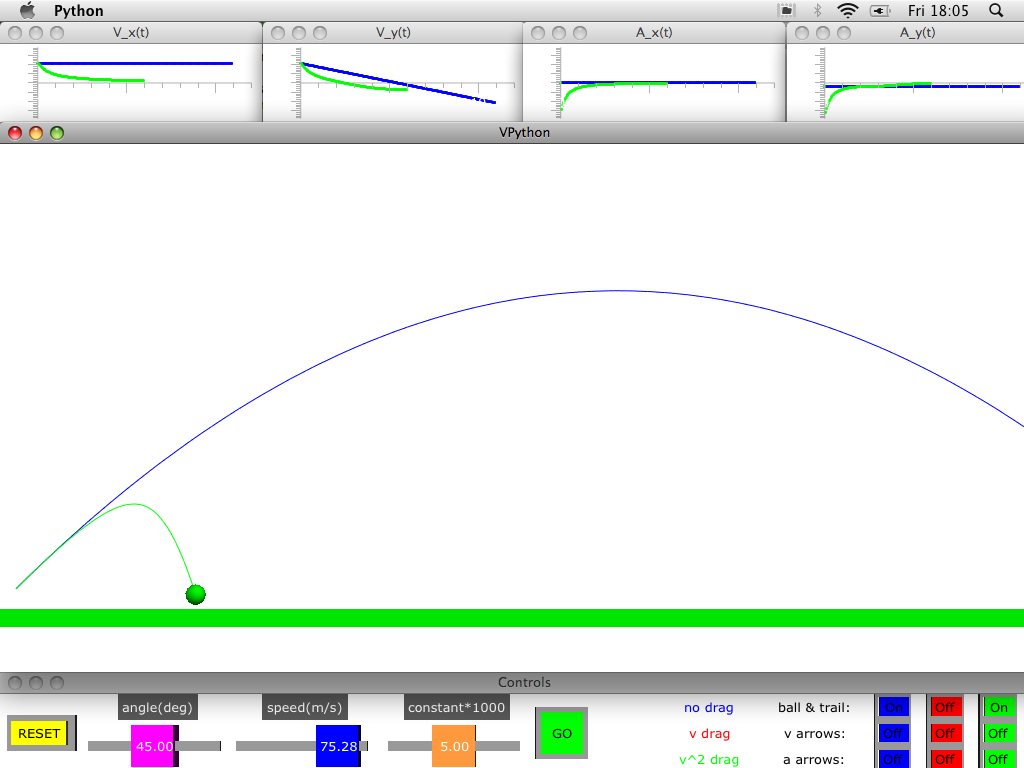
Task: Toggle no-drag ball & trail blue switch
Action: pos(893,708)
